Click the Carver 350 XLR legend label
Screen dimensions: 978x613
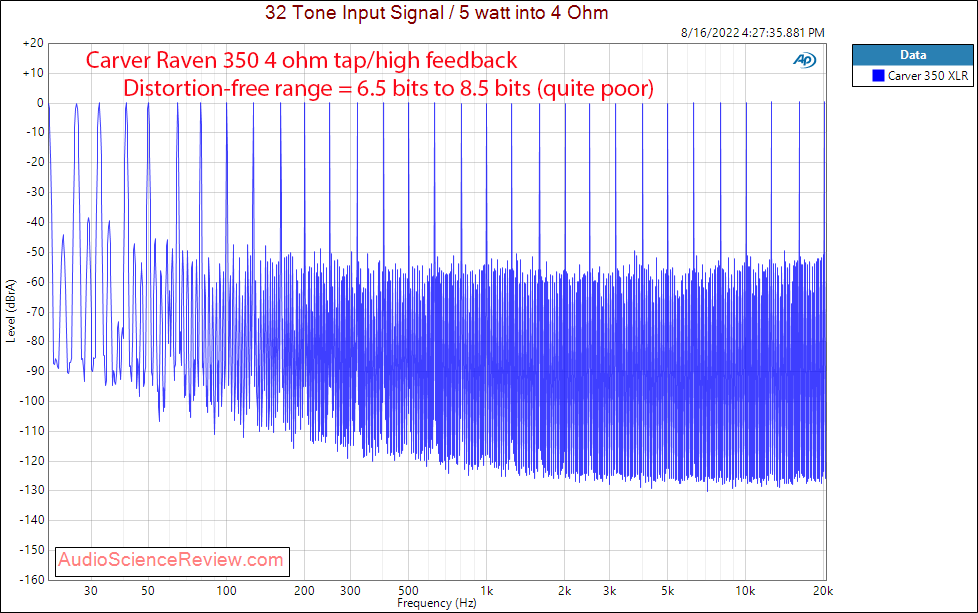[927, 75]
